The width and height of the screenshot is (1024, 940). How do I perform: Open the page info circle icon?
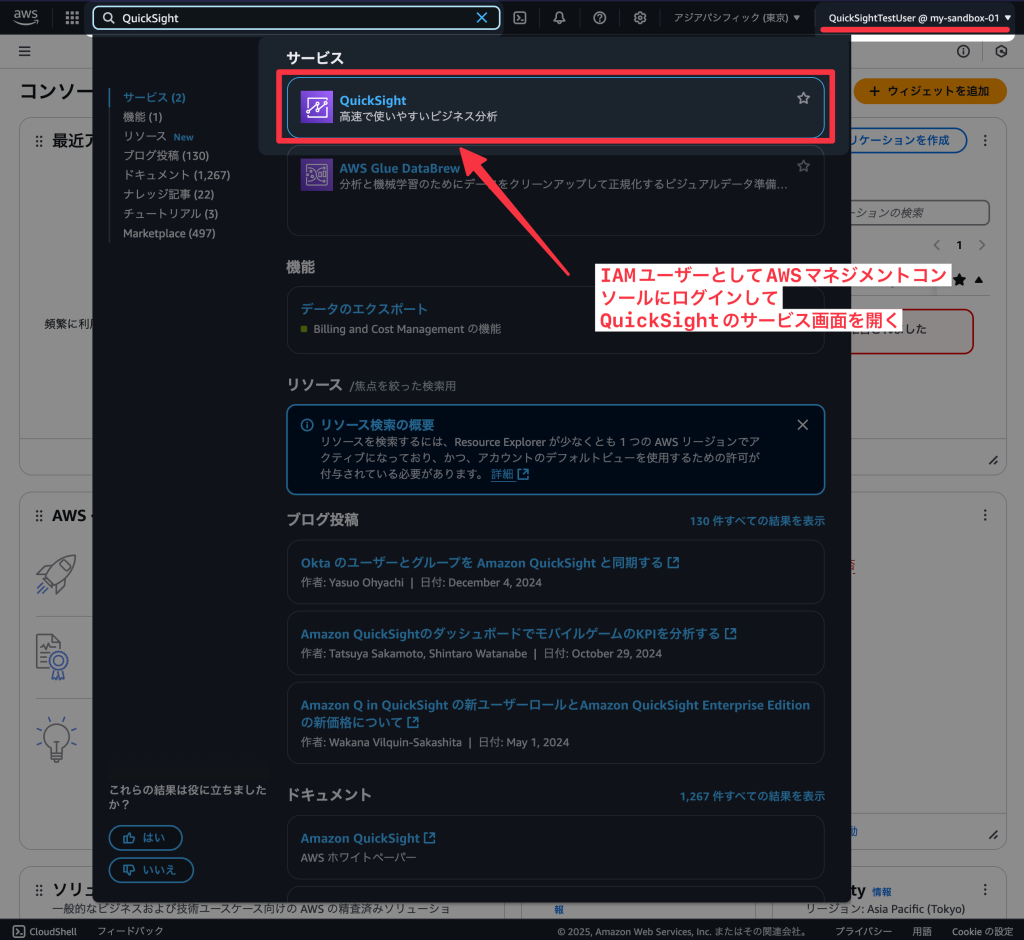963,51
